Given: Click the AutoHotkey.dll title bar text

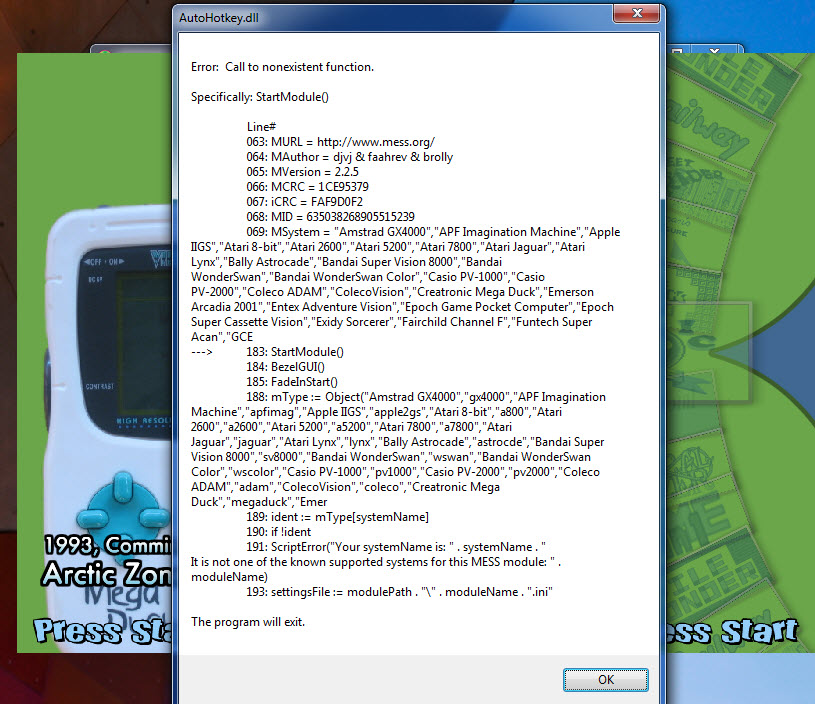Looking at the screenshot, I should 219,18.
